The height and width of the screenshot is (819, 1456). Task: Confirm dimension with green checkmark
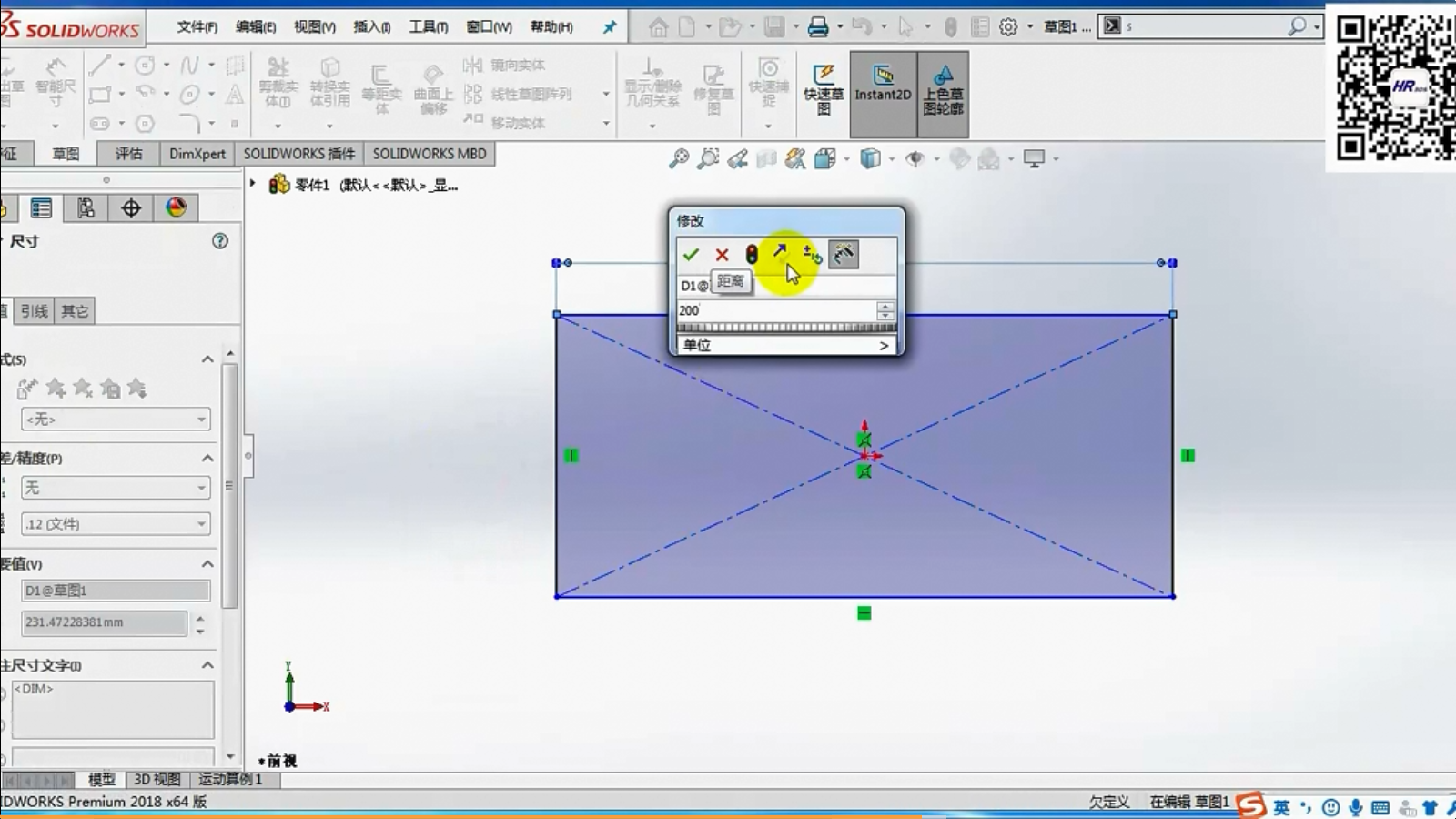(x=691, y=255)
